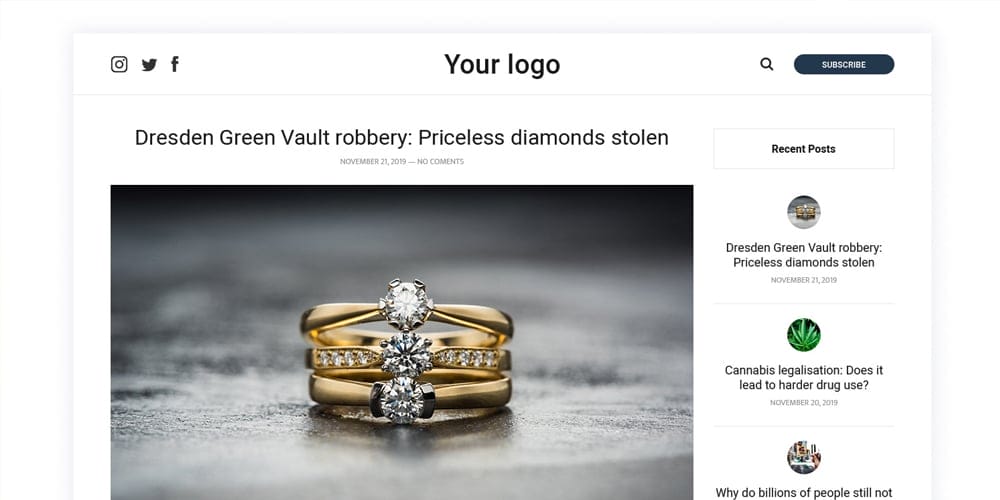This screenshot has width=1000, height=500.
Task: Click the diamond rings featured image
Action: click(x=401, y=340)
